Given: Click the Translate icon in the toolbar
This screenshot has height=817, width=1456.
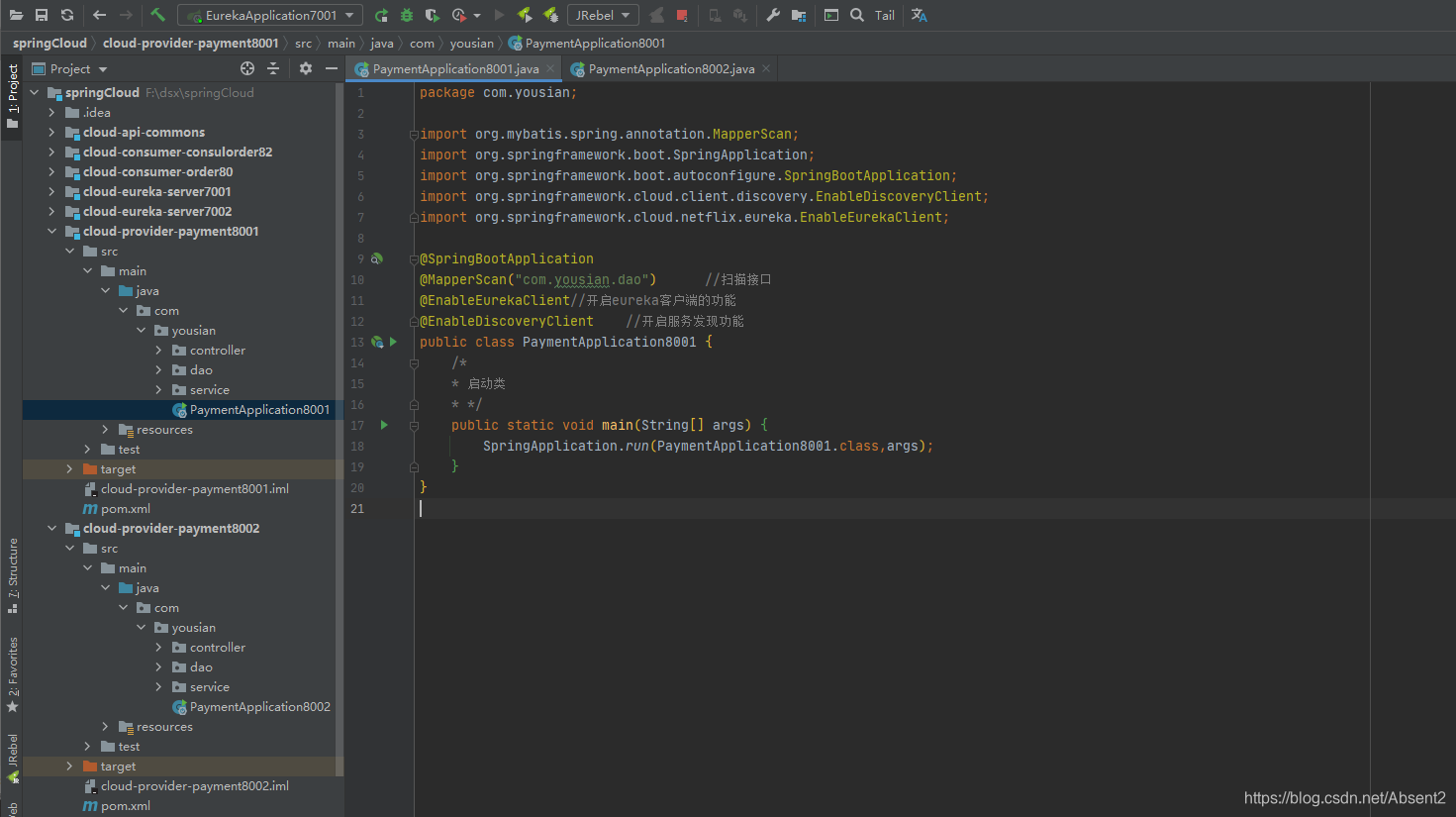Looking at the screenshot, I should click(920, 15).
